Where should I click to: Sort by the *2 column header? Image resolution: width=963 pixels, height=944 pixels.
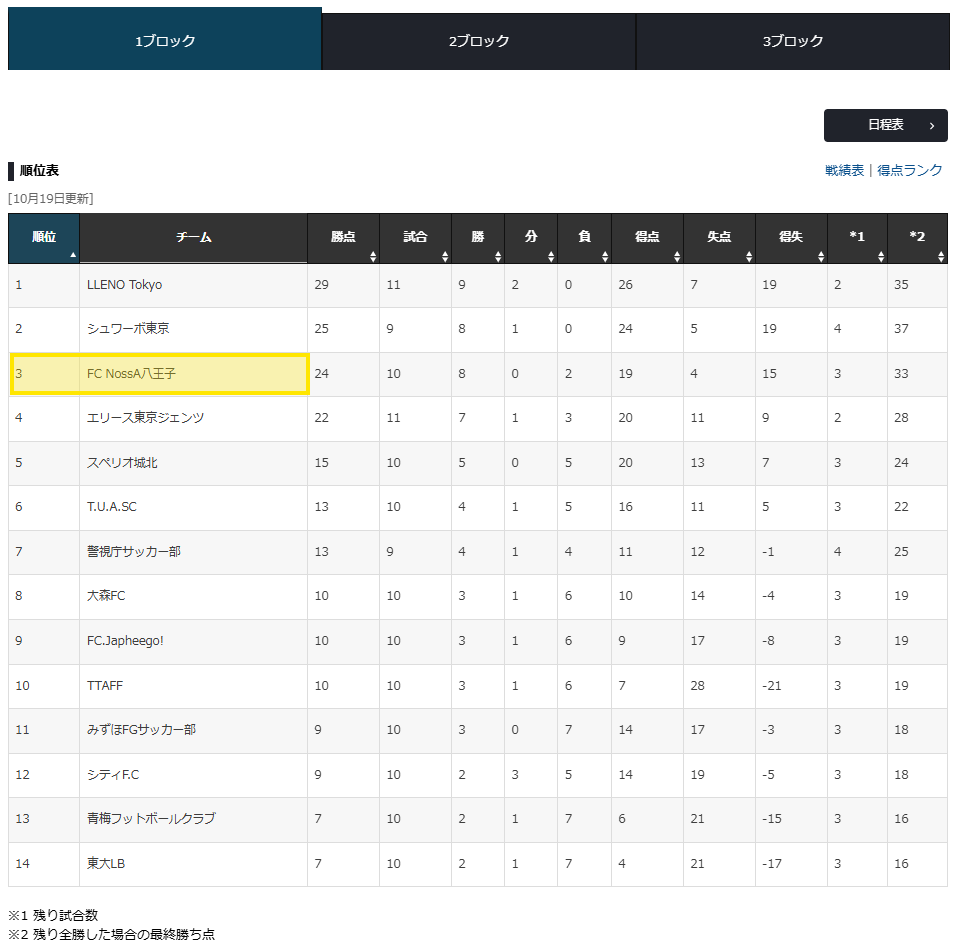coord(917,238)
